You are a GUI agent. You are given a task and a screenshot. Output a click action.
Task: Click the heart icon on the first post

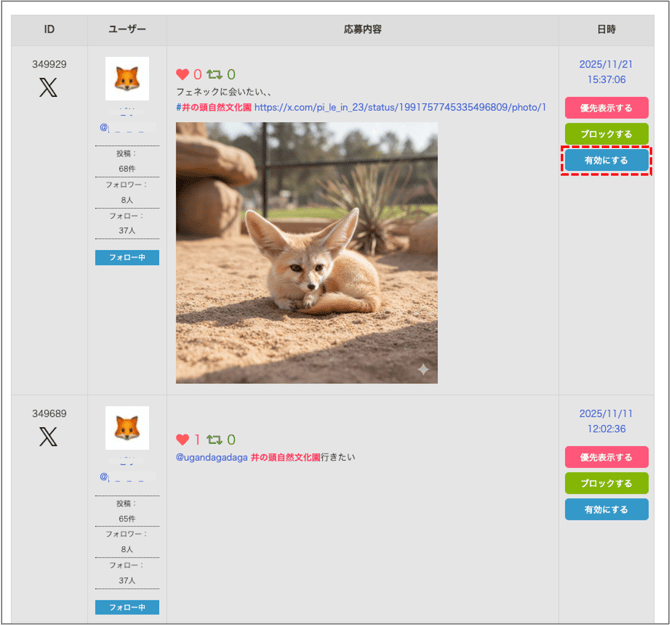182,74
